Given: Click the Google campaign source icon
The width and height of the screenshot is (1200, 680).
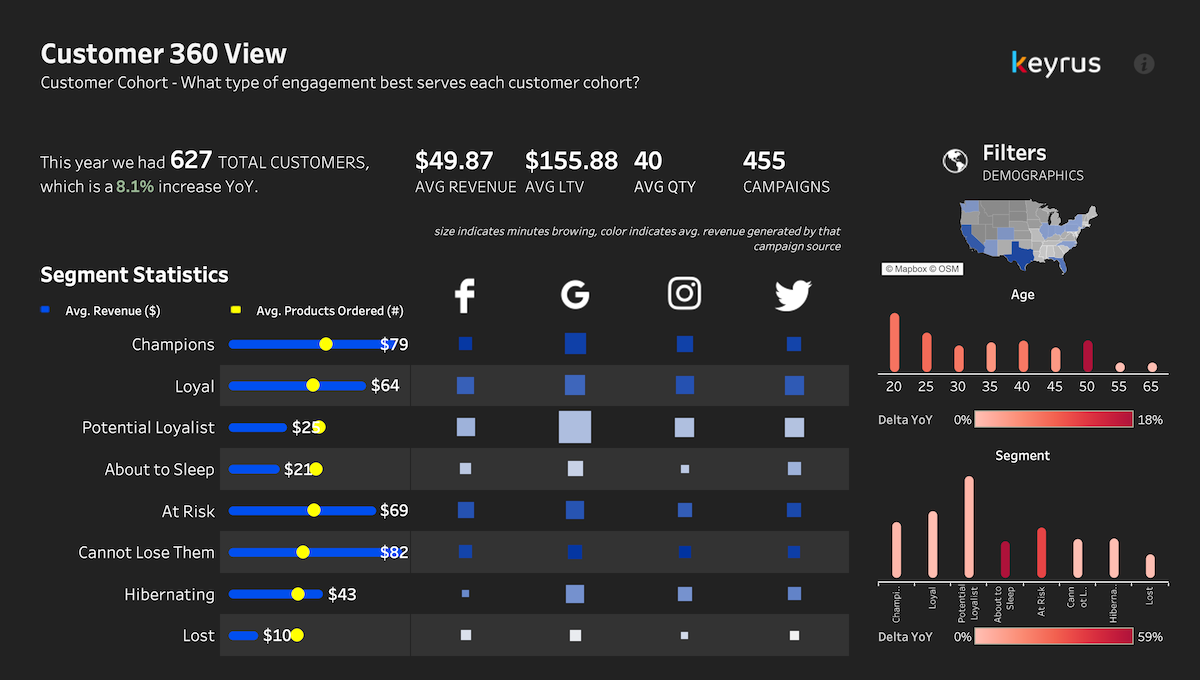Looking at the screenshot, I should pyautogui.click(x=575, y=294).
